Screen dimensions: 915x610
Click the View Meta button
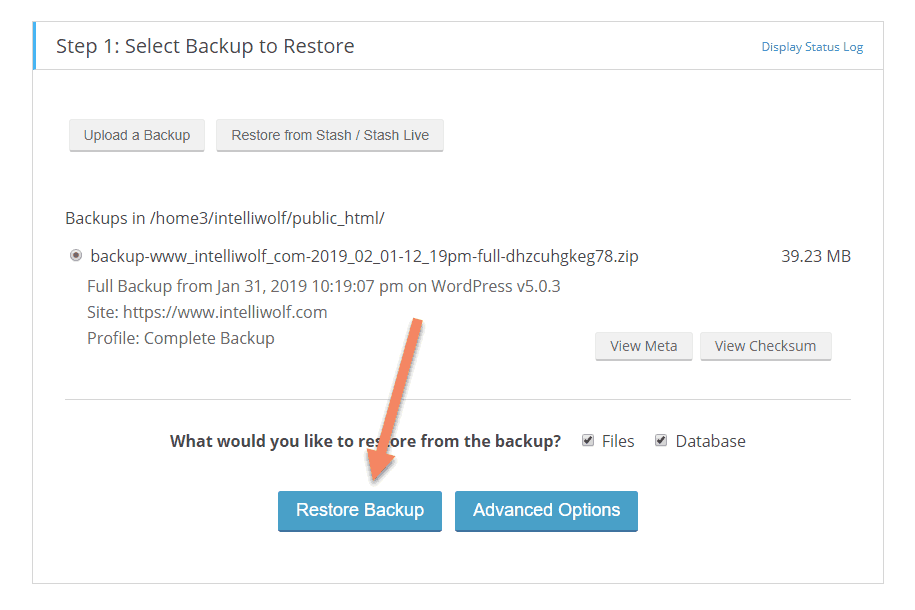tap(643, 345)
